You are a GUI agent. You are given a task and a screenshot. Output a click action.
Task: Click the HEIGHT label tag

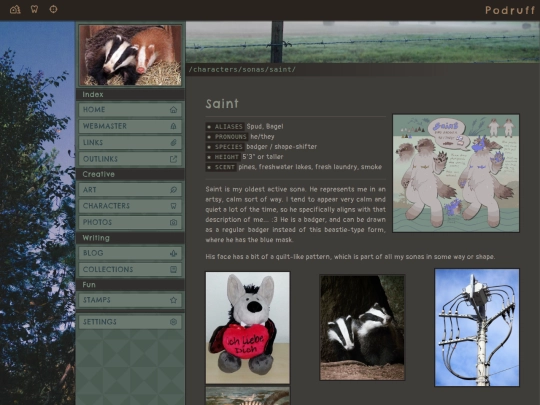(223, 157)
